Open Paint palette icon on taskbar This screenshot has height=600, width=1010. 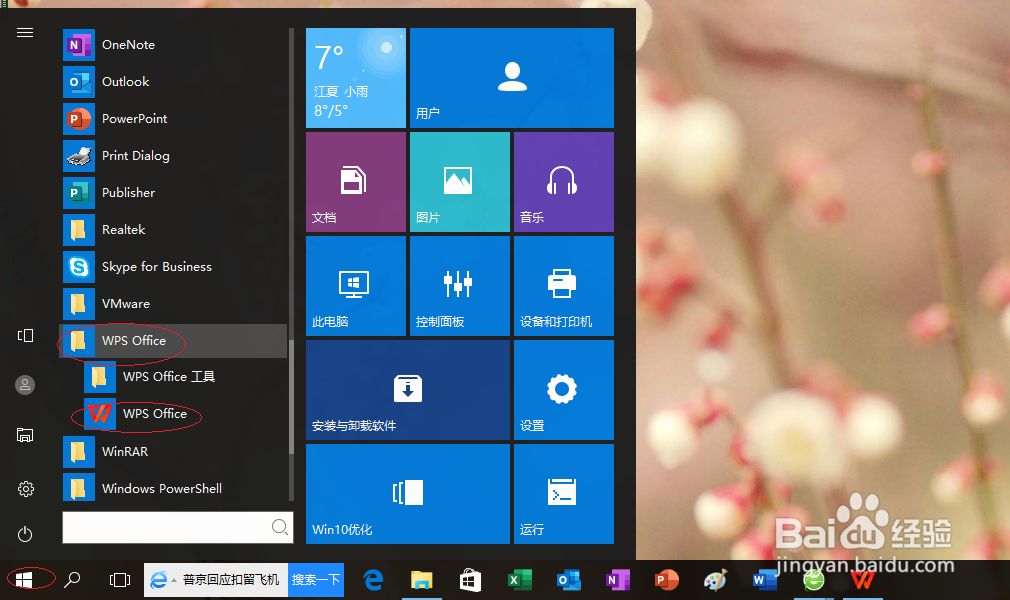[715, 580]
